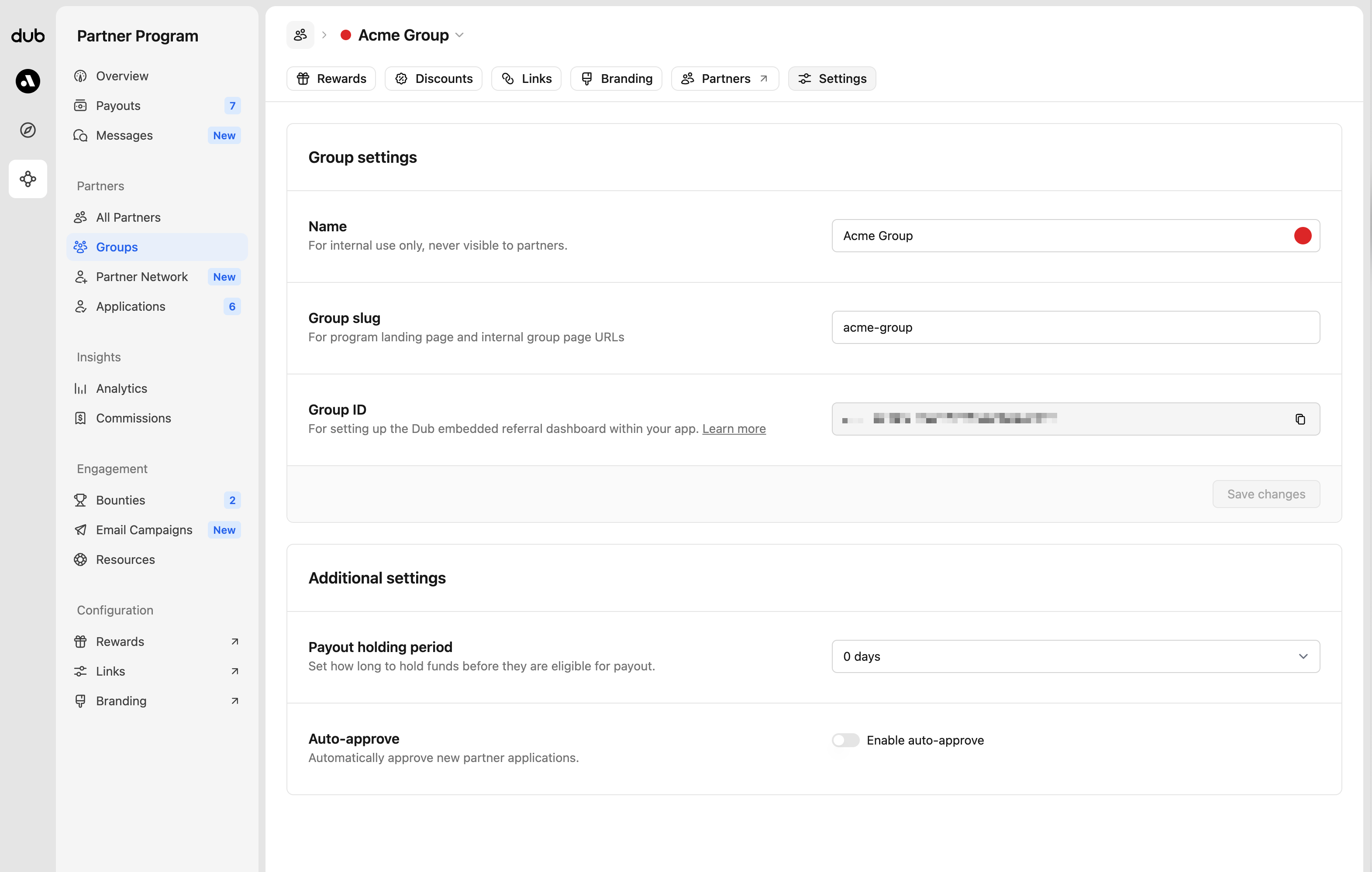Select the partner program hub icon
Screen dimensions: 1372x872
[28, 179]
